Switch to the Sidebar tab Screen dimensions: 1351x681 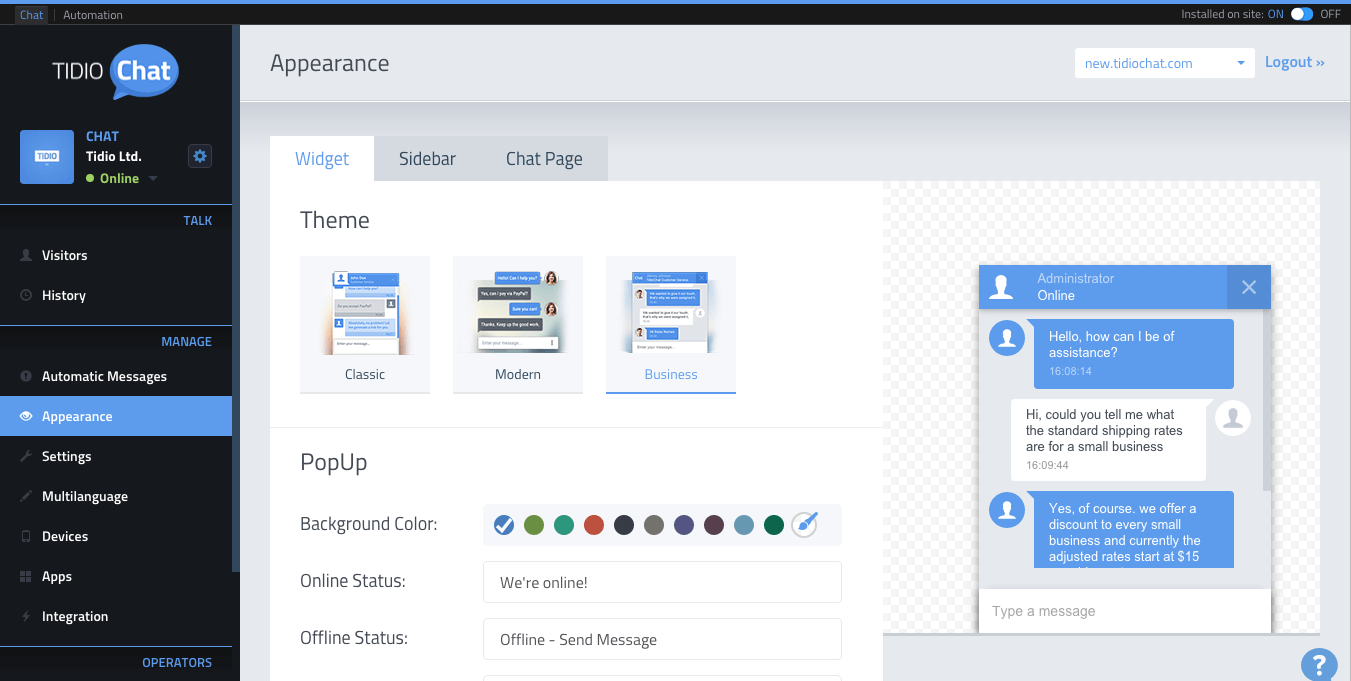click(x=427, y=159)
